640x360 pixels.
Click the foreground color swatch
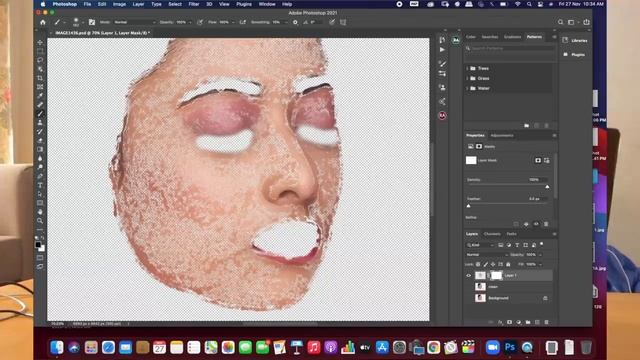point(38,245)
